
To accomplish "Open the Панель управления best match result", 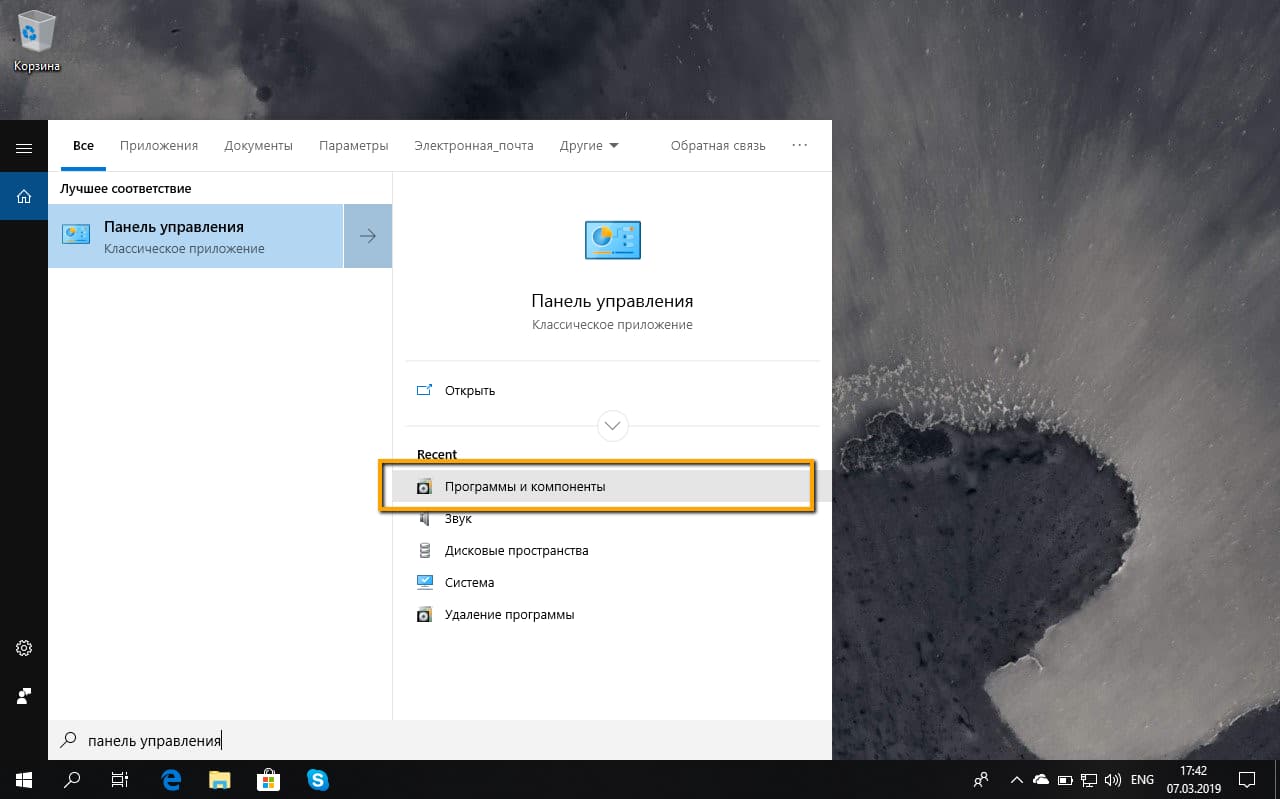I will (x=196, y=236).
